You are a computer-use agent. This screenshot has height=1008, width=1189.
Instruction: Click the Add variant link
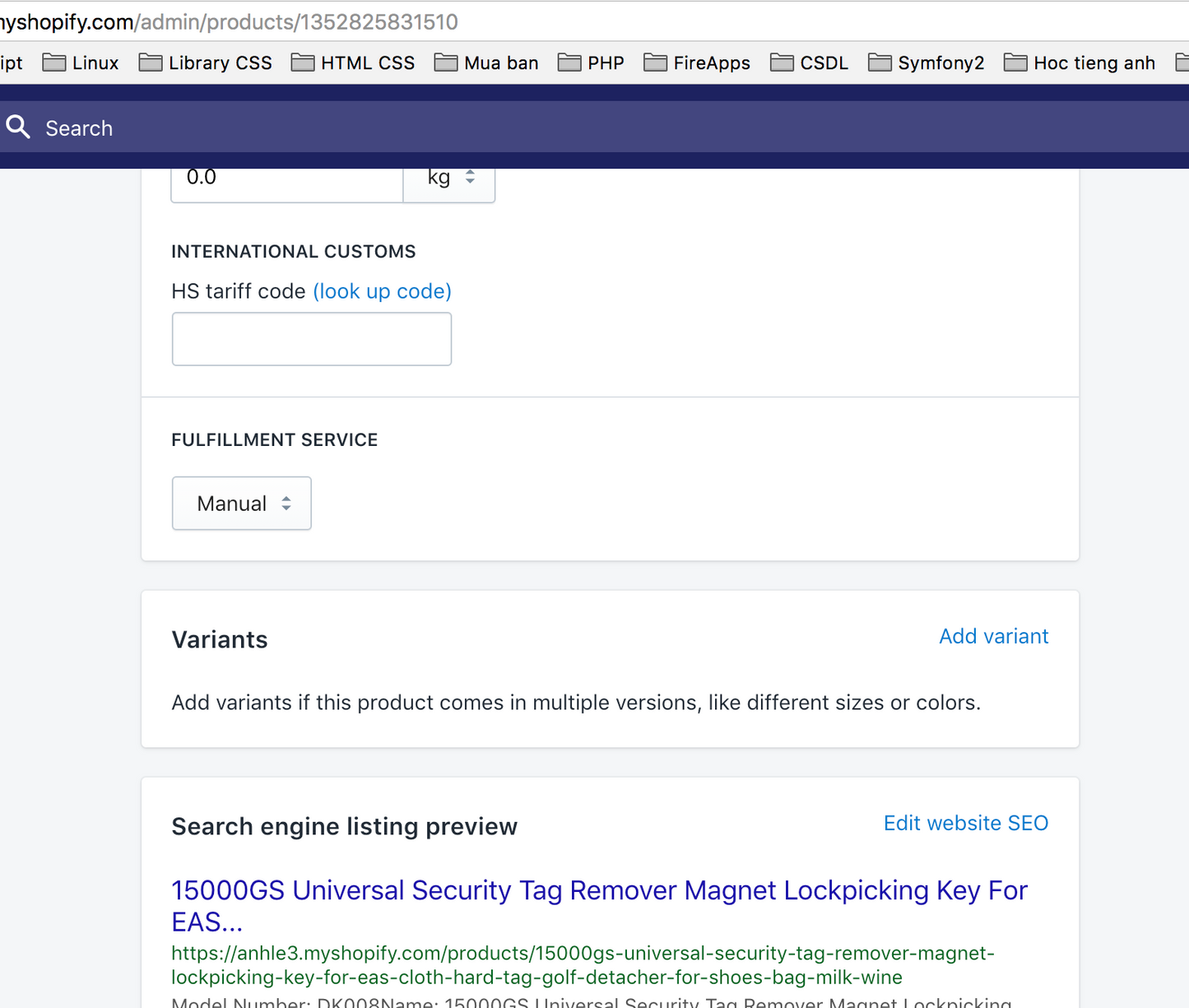tap(993, 636)
